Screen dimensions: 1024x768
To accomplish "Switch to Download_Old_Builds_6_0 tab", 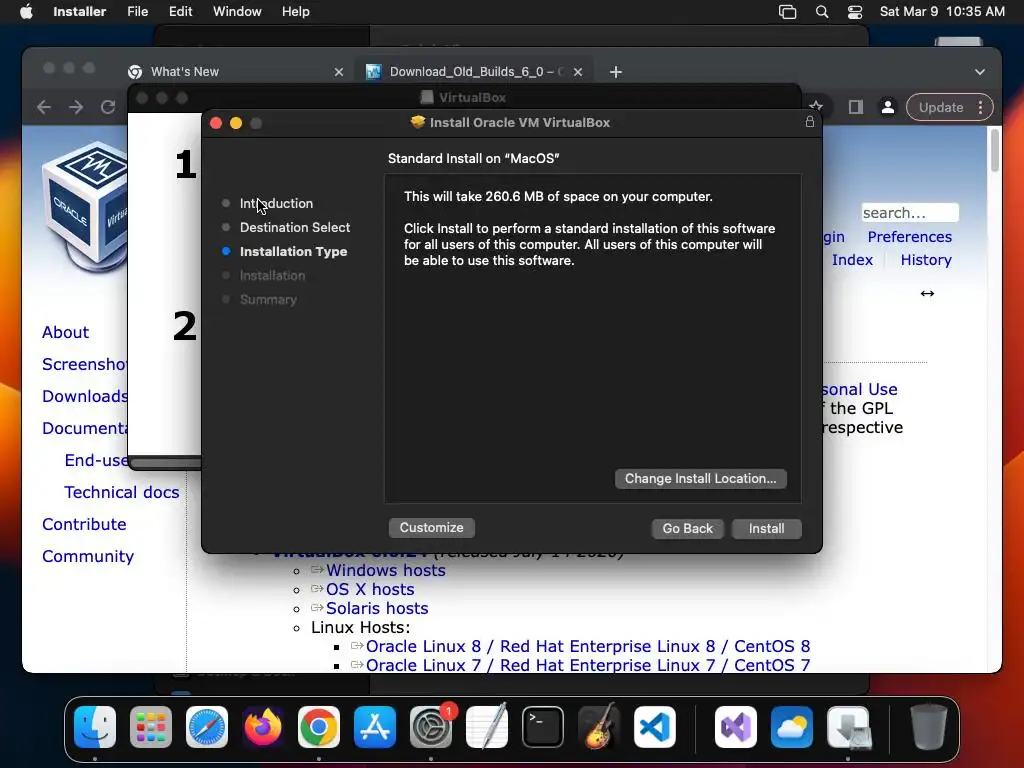I will pyautogui.click(x=472, y=72).
